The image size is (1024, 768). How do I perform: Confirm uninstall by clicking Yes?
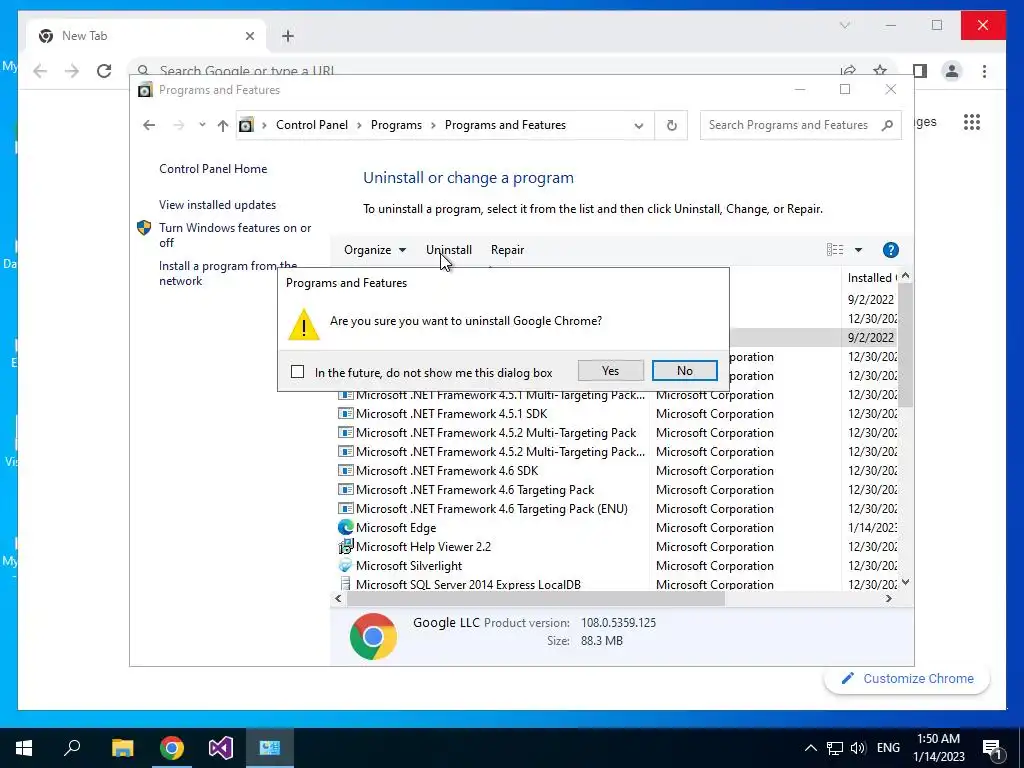tap(611, 371)
